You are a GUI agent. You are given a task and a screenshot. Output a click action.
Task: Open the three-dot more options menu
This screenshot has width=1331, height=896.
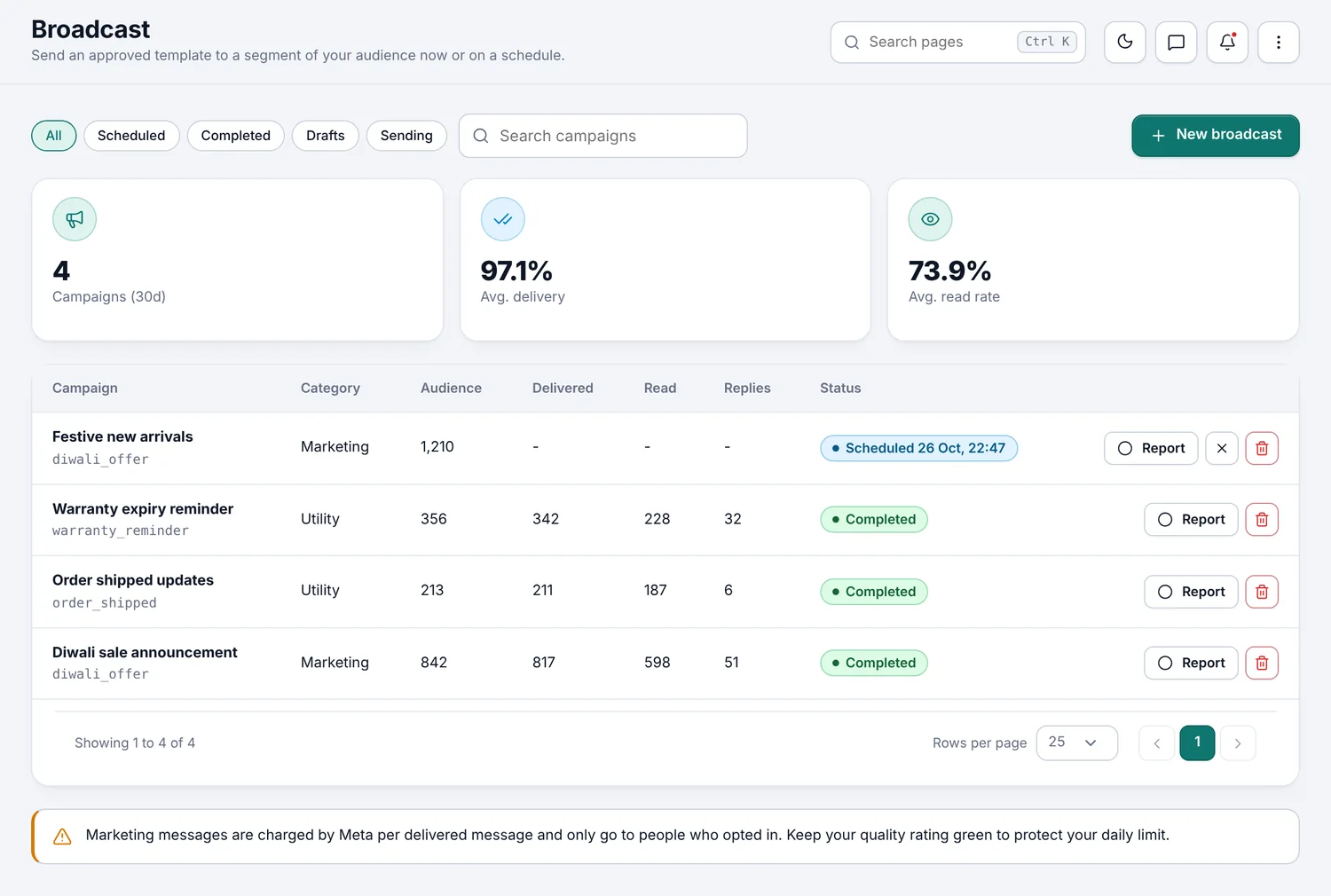[1279, 42]
